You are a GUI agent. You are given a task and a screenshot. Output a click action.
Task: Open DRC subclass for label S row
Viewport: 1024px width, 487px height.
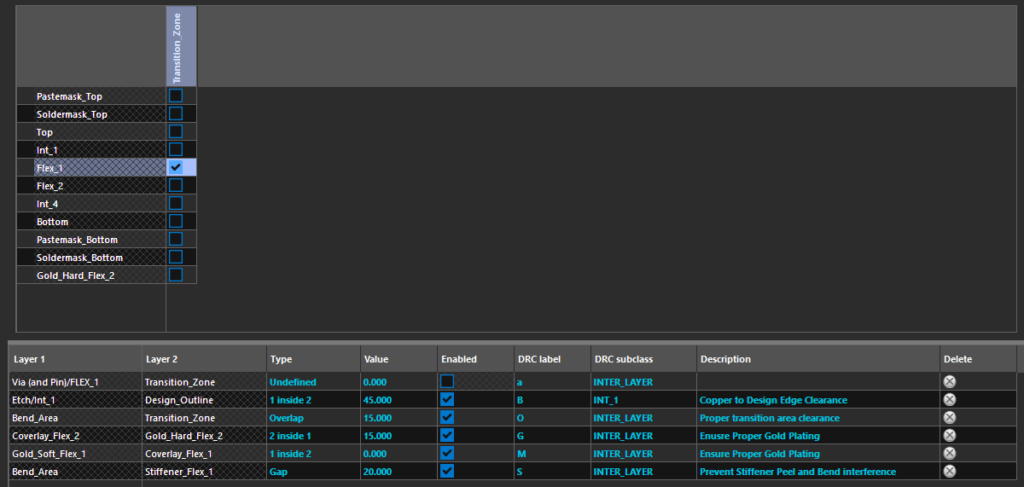point(643,471)
